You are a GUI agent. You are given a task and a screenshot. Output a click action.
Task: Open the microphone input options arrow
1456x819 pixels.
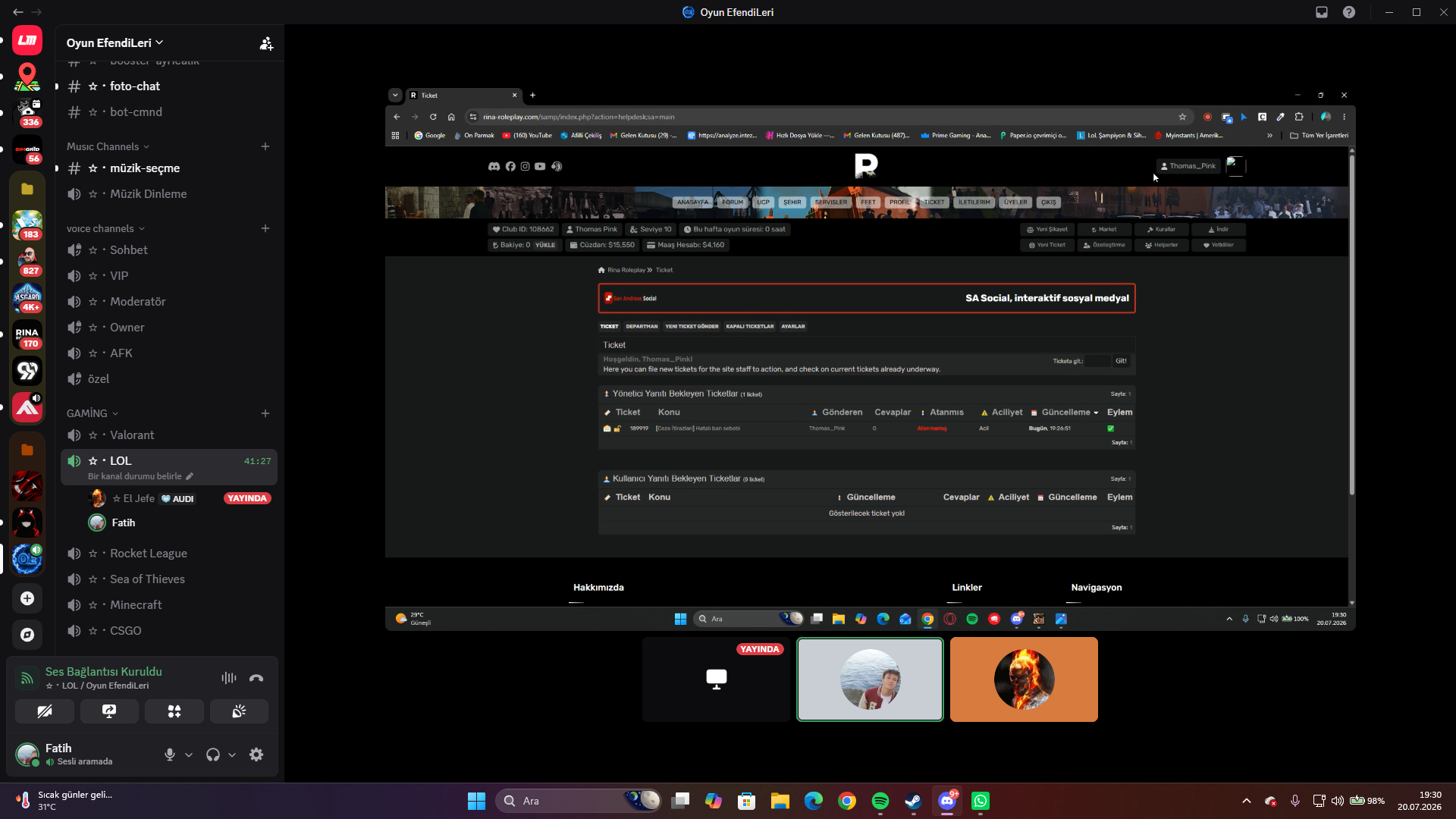tap(189, 755)
